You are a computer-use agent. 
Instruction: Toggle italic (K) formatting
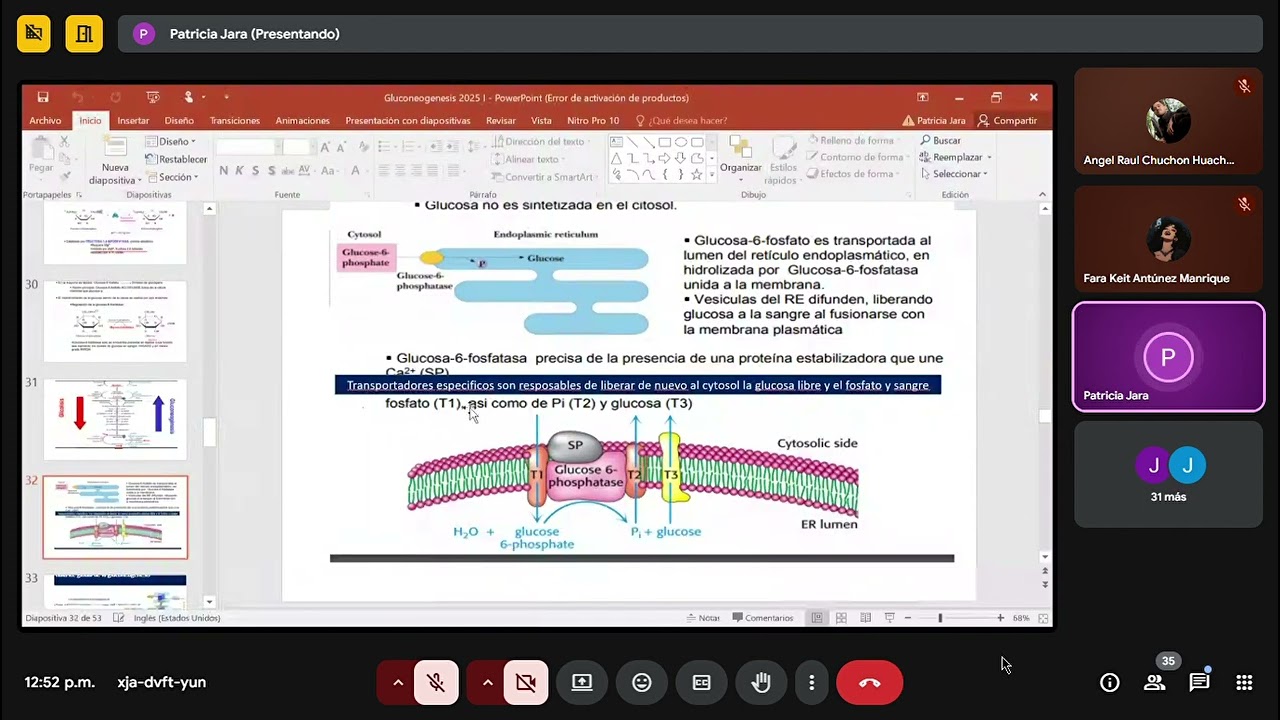[239, 171]
